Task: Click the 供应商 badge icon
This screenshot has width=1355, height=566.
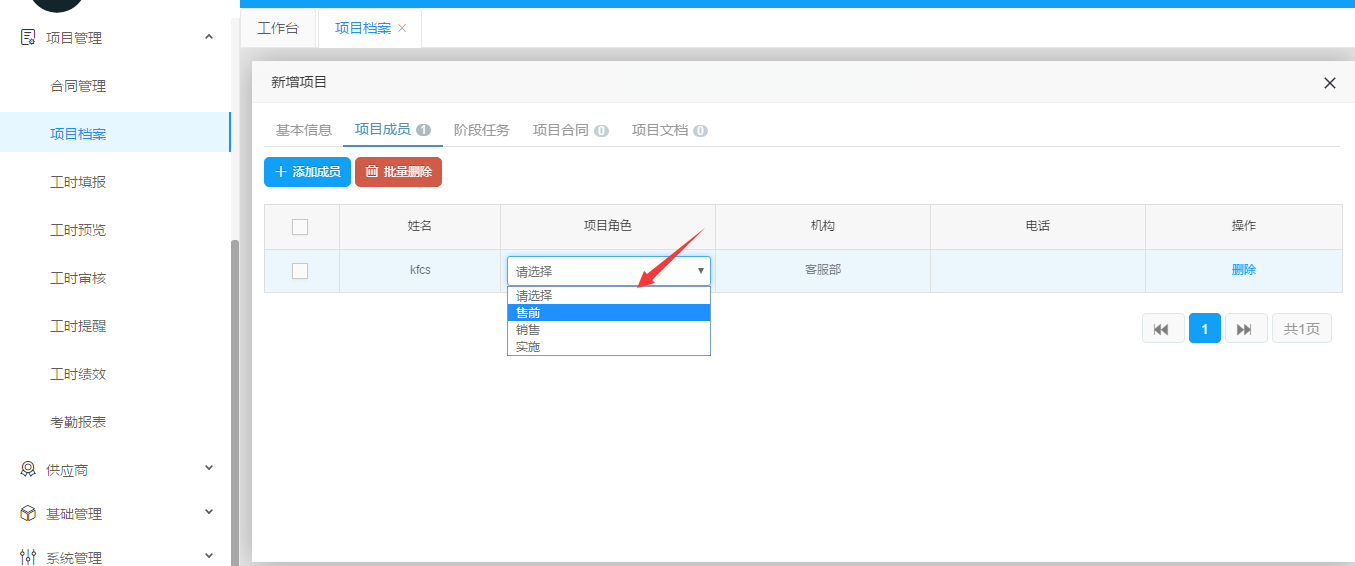Action: (28, 469)
